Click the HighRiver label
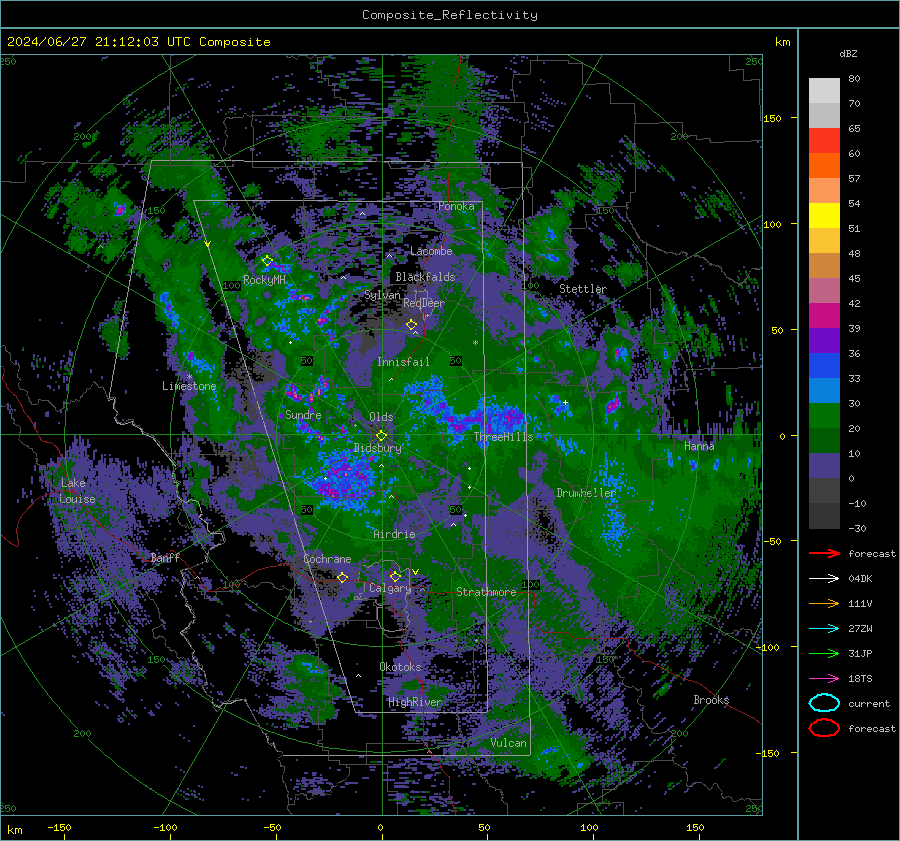Viewport: 900px width, 841px height. [x=414, y=702]
